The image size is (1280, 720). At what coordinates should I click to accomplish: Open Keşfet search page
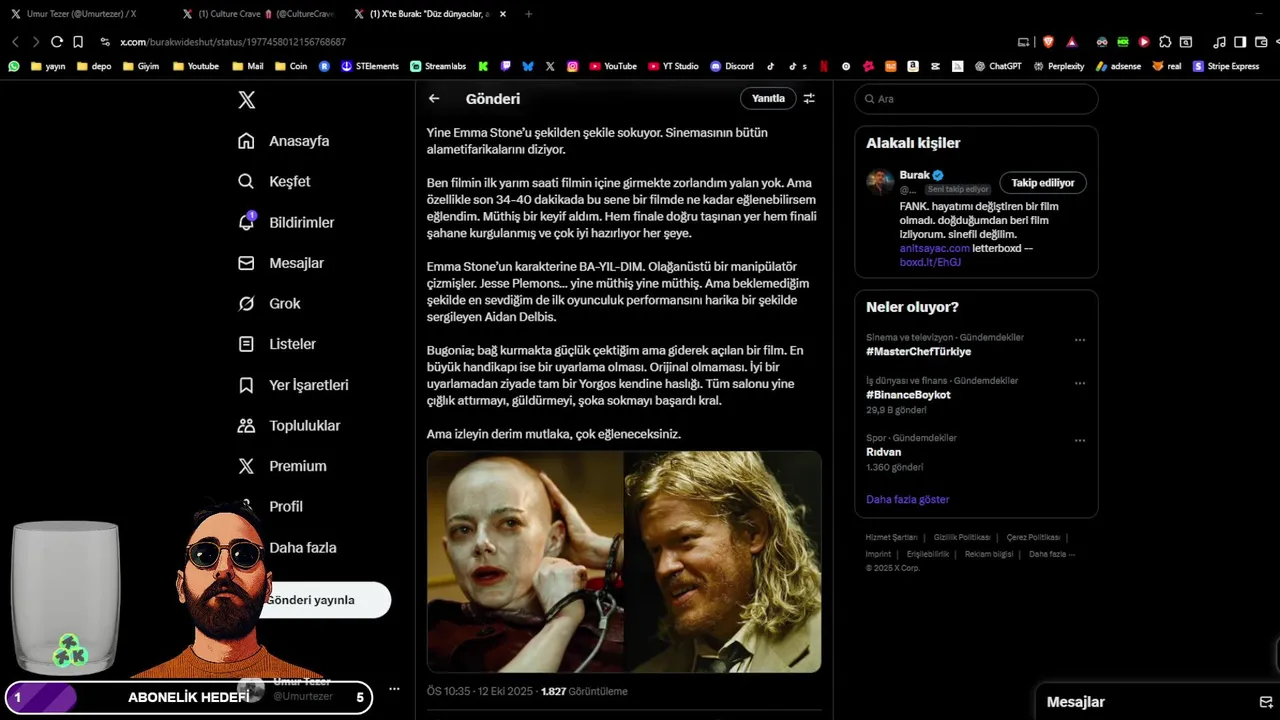click(274, 181)
